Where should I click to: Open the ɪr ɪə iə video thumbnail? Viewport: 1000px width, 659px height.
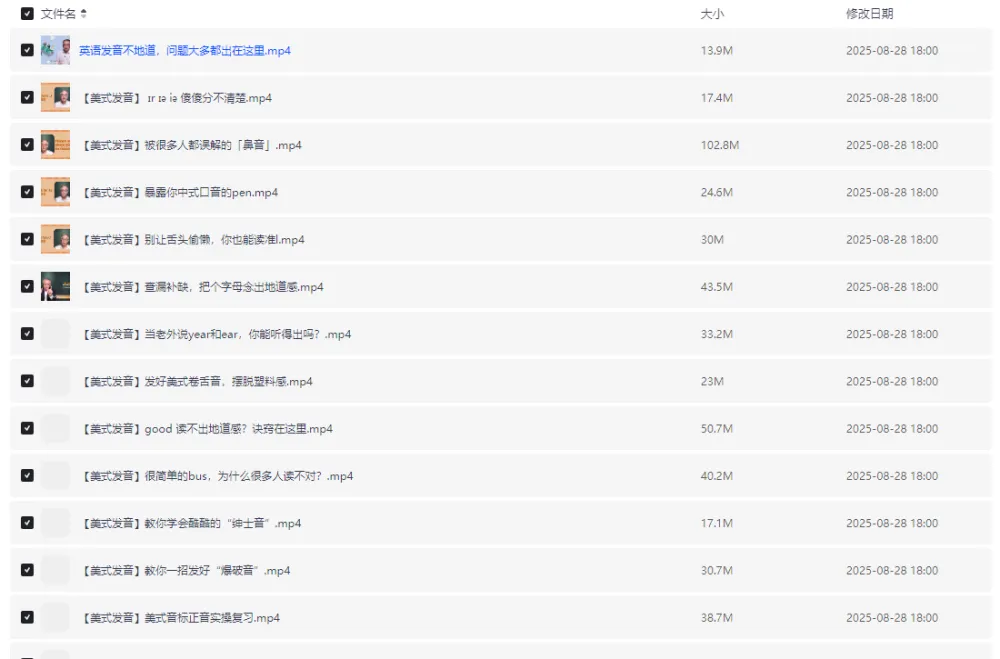click(x=55, y=97)
